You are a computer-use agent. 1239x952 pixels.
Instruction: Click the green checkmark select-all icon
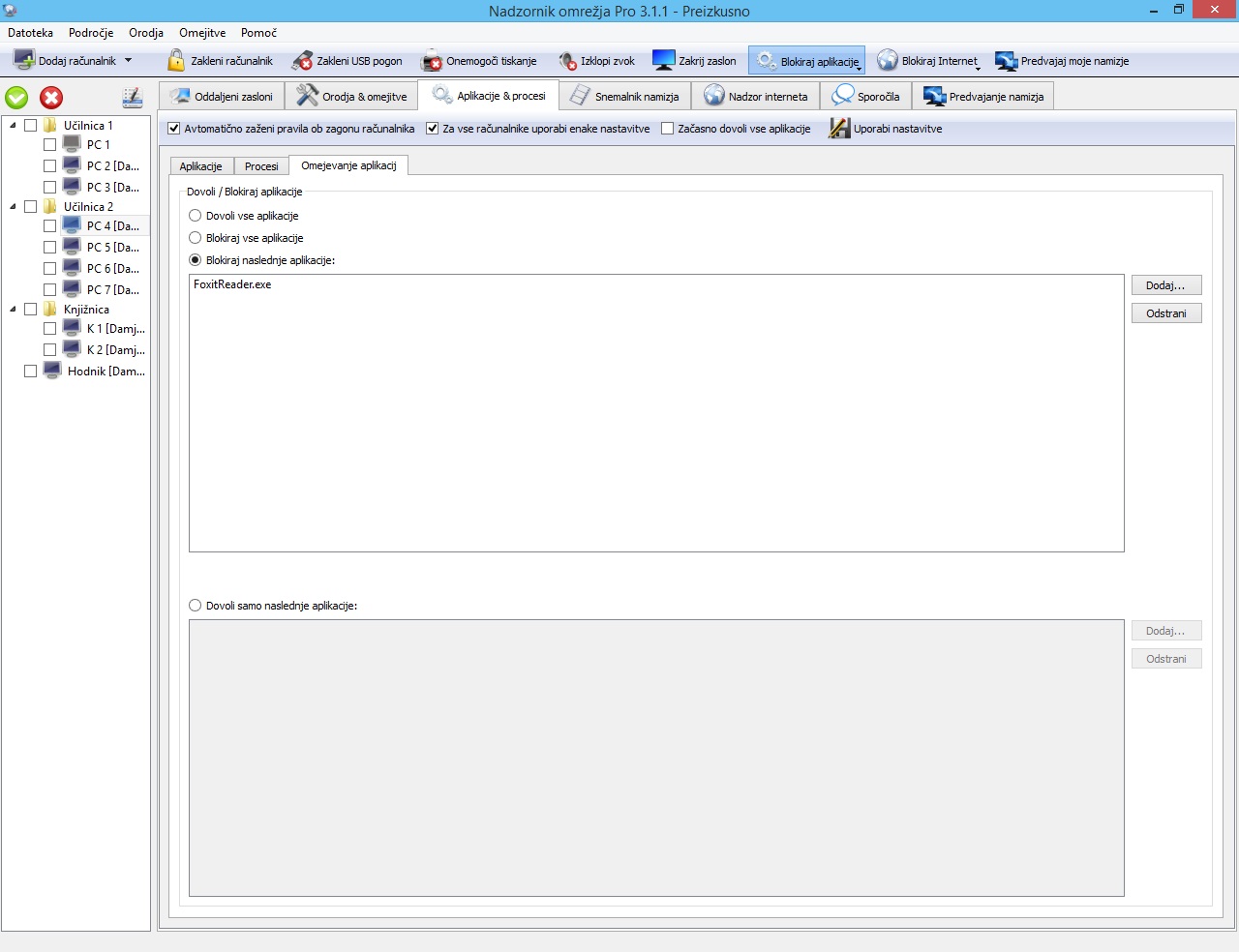17,98
